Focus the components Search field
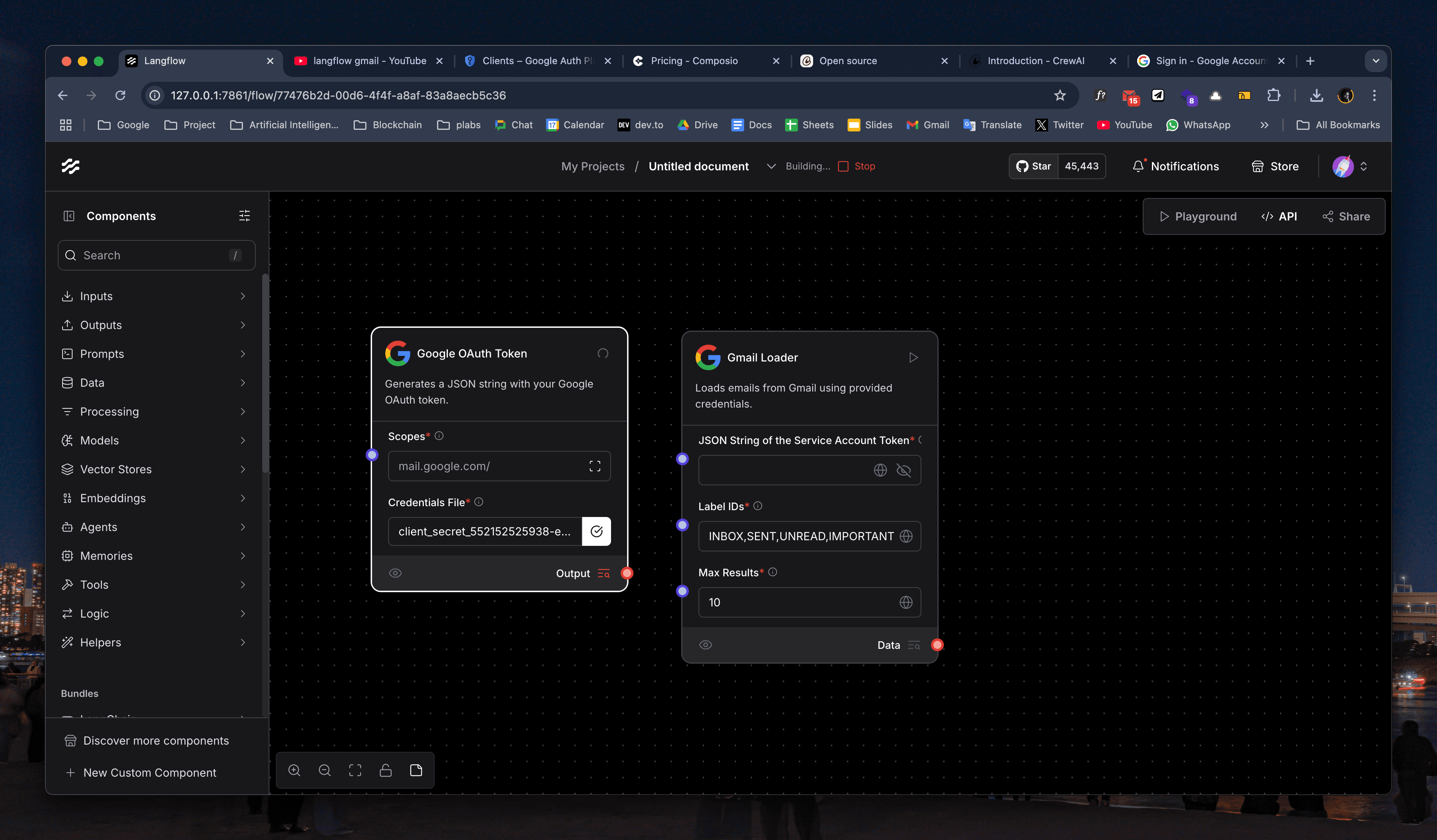 pyautogui.click(x=156, y=255)
